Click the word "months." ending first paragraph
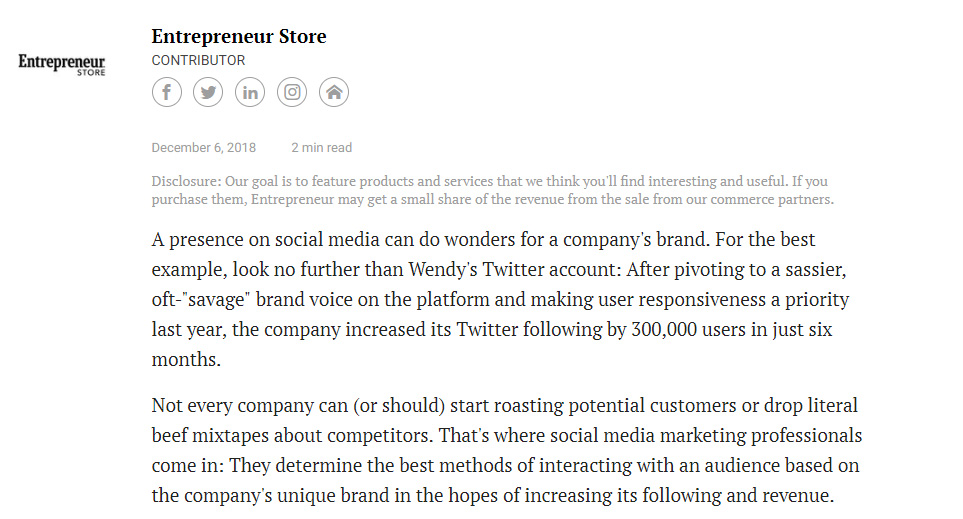 (x=186, y=360)
